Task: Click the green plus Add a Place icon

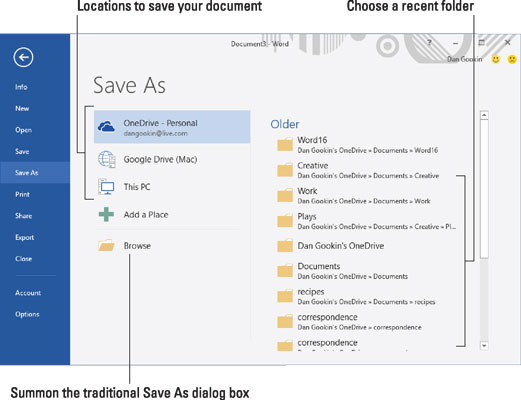Action: click(x=106, y=214)
